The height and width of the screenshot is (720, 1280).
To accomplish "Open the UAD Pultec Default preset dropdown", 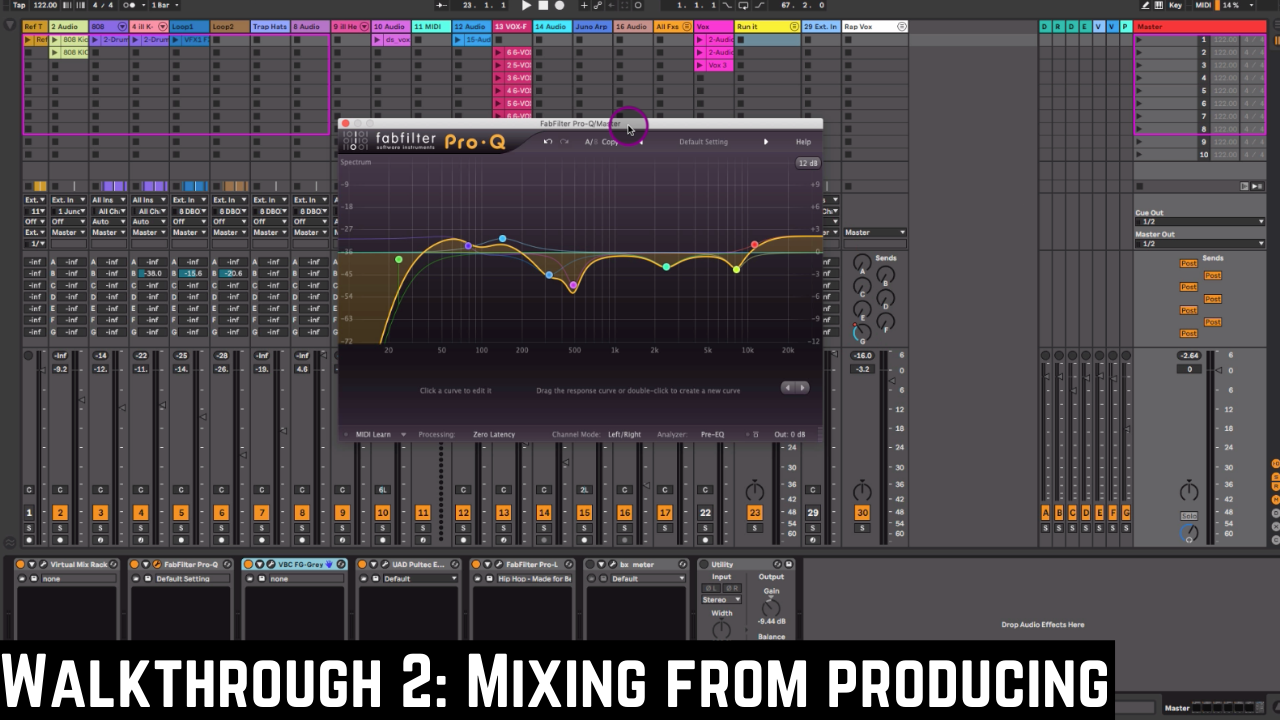I will [x=420, y=578].
